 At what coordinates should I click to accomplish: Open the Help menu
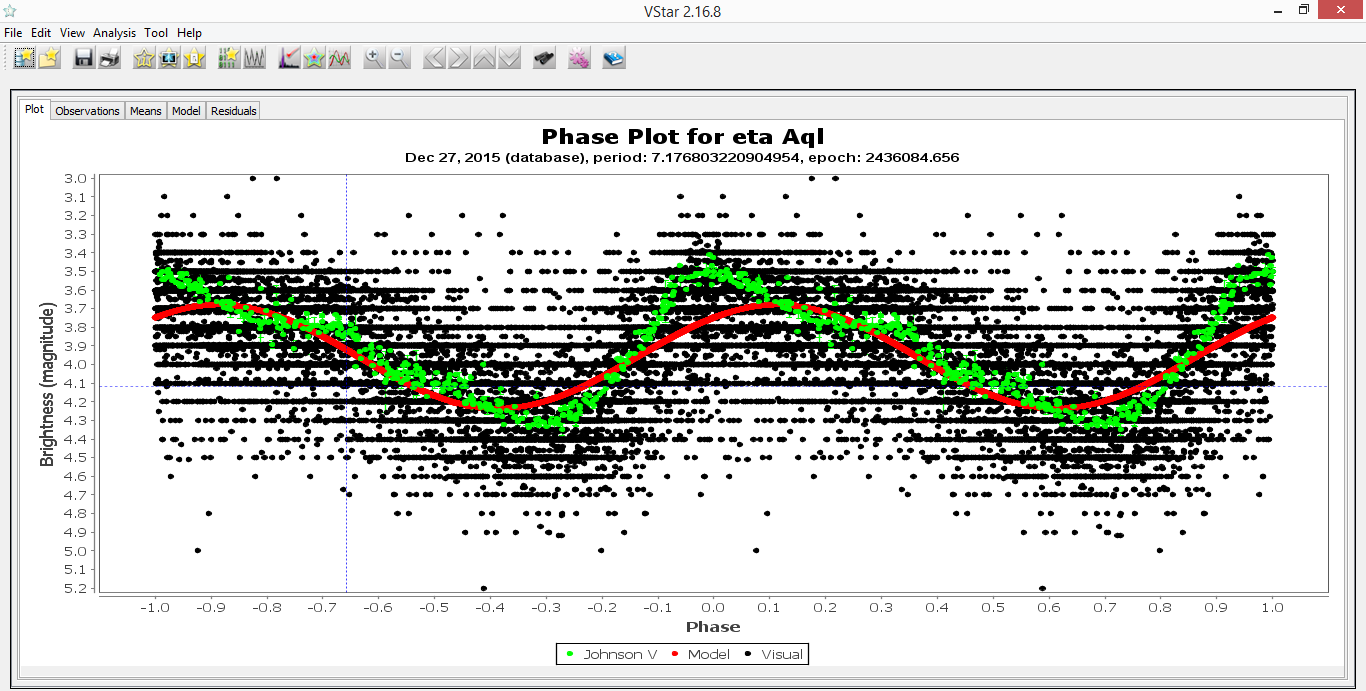189,33
